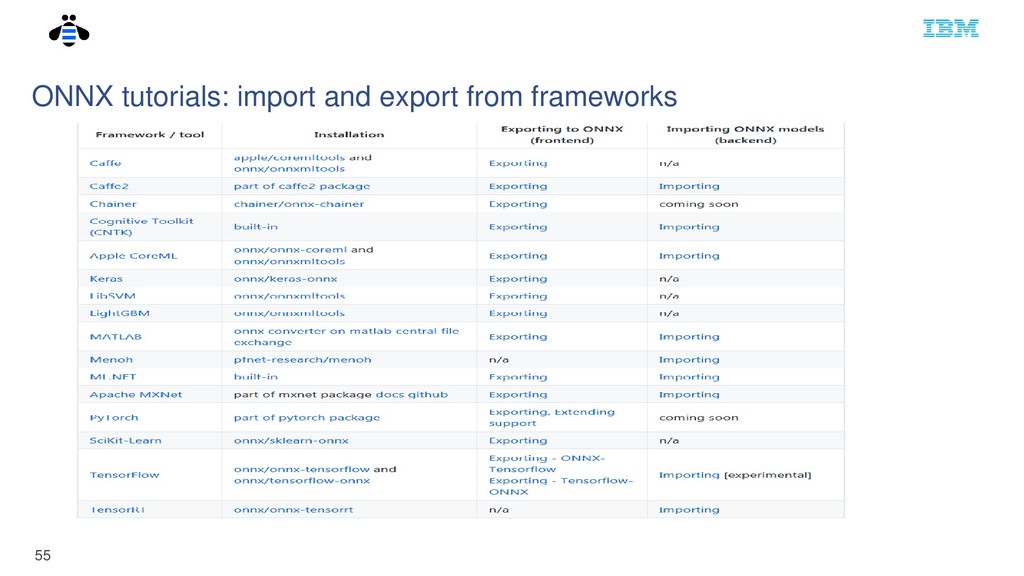Viewport: 1024px width, 576px height.
Task: Follow the chainer/onnx-chainer link
Action: tap(299, 204)
